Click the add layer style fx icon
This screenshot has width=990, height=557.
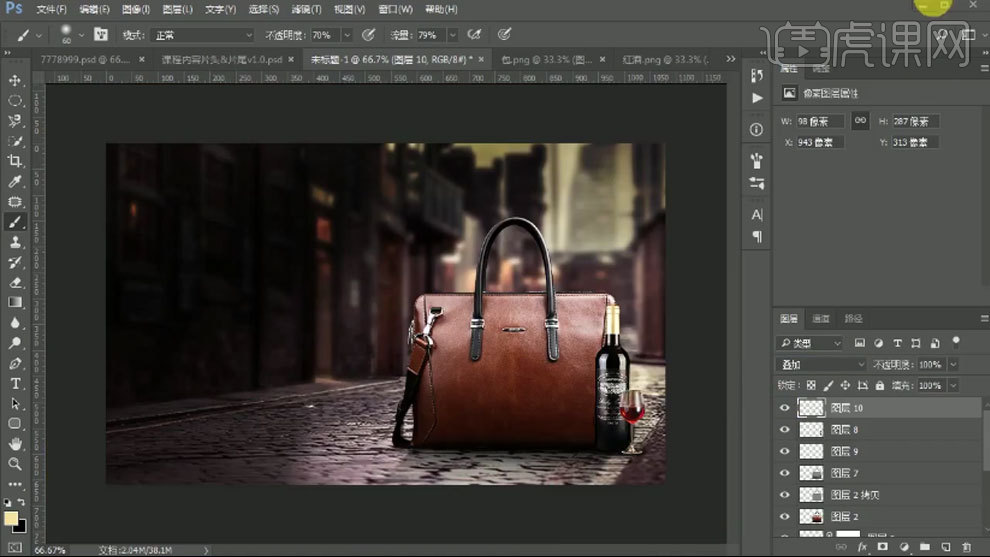point(861,547)
